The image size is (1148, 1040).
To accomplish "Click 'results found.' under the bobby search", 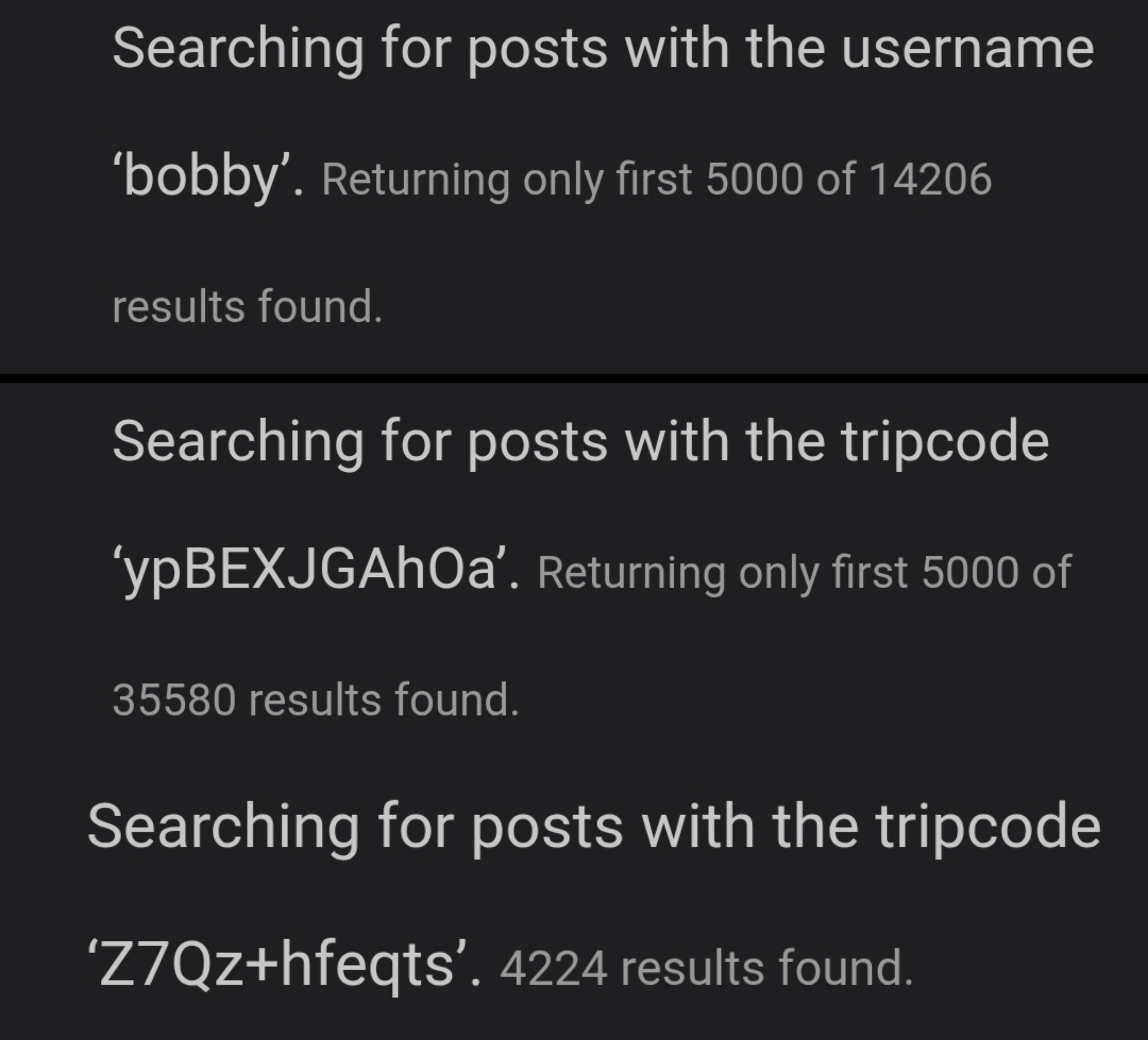I will [x=247, y=307].
